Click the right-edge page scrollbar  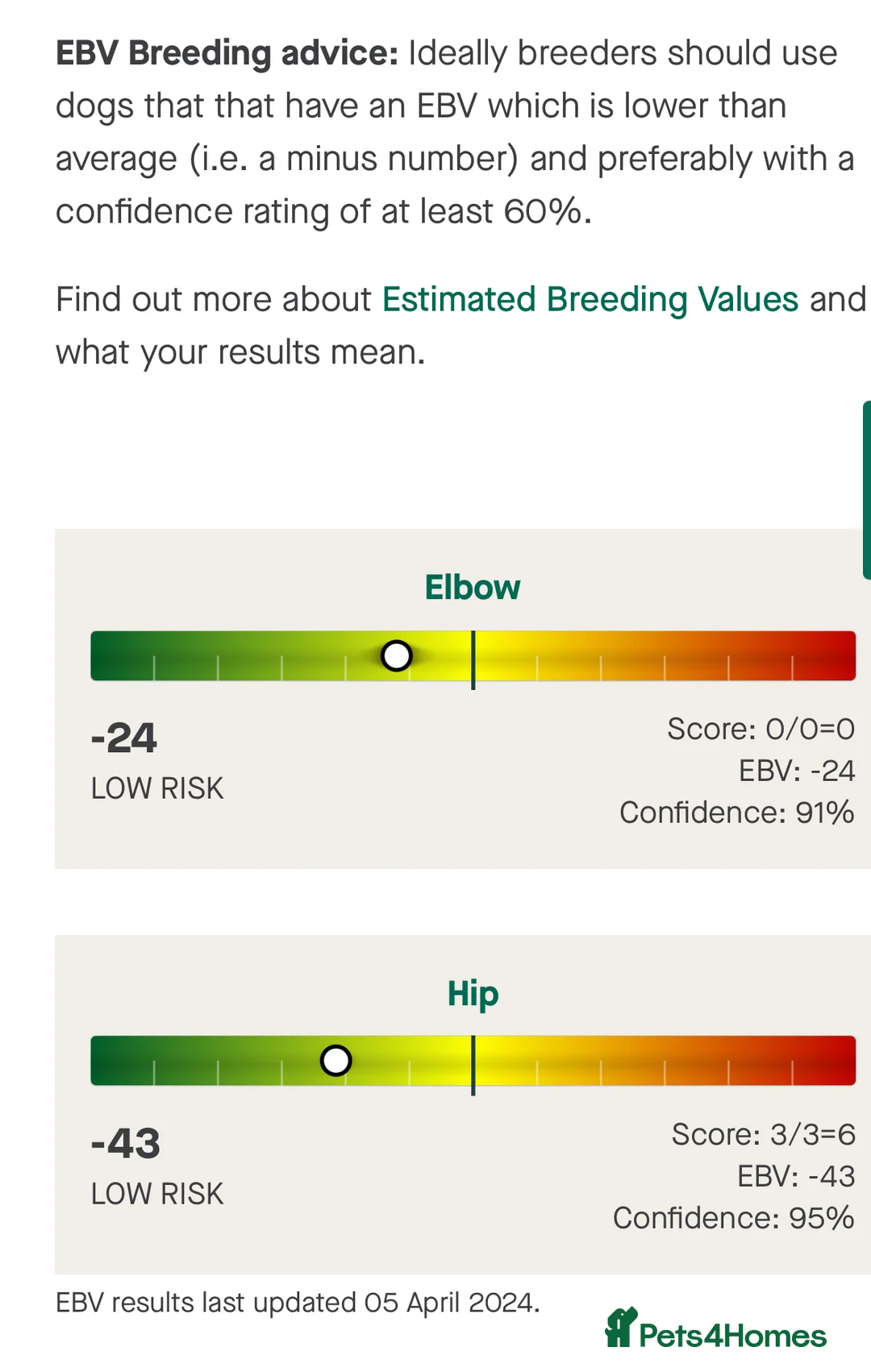point(867,484)
